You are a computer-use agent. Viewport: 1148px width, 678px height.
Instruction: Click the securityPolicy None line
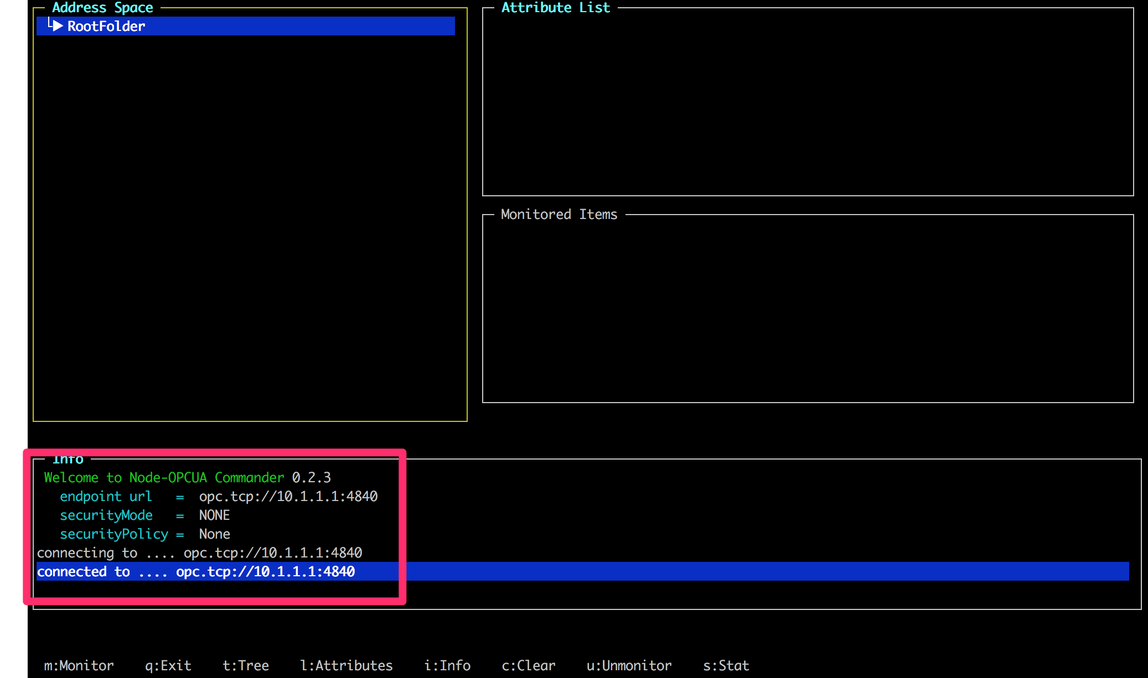coord(145,534)
